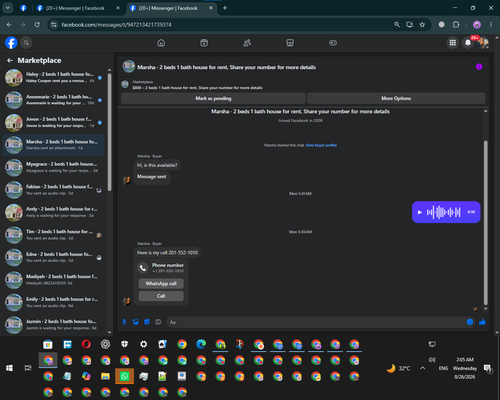Choose a GIF from the composer

click(x=158, y=322)
